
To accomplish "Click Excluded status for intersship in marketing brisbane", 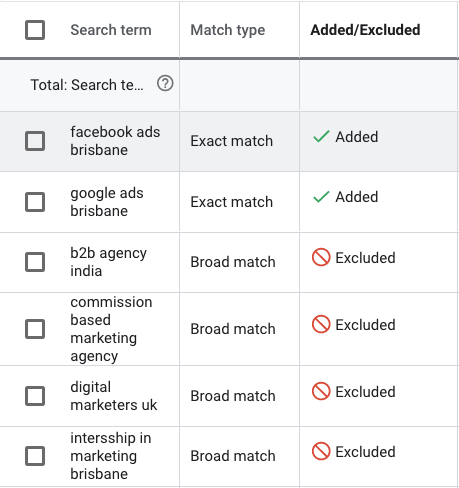I will [x=365, y=452].
